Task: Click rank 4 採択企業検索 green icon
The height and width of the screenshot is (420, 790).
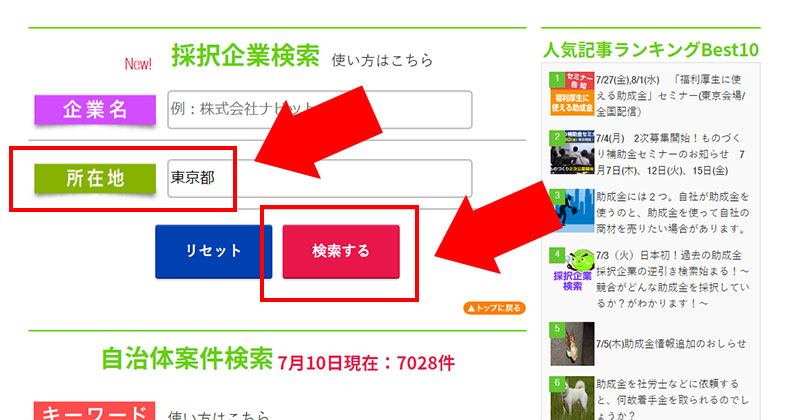Action: [571, 271]
